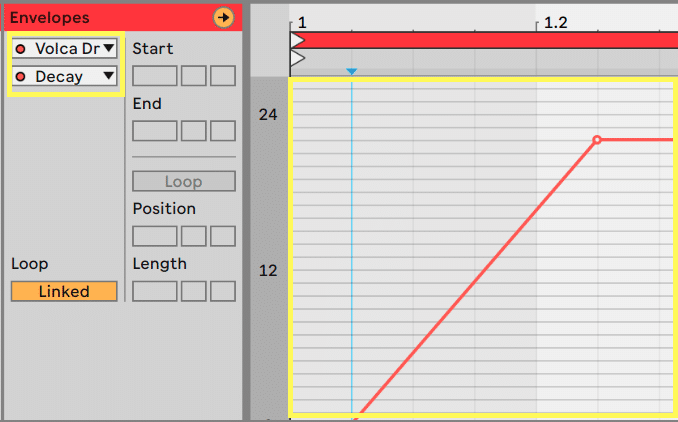Open the Volca Dr device chooser dropdown
Screen dimensions: 678x422
(64, 48)
